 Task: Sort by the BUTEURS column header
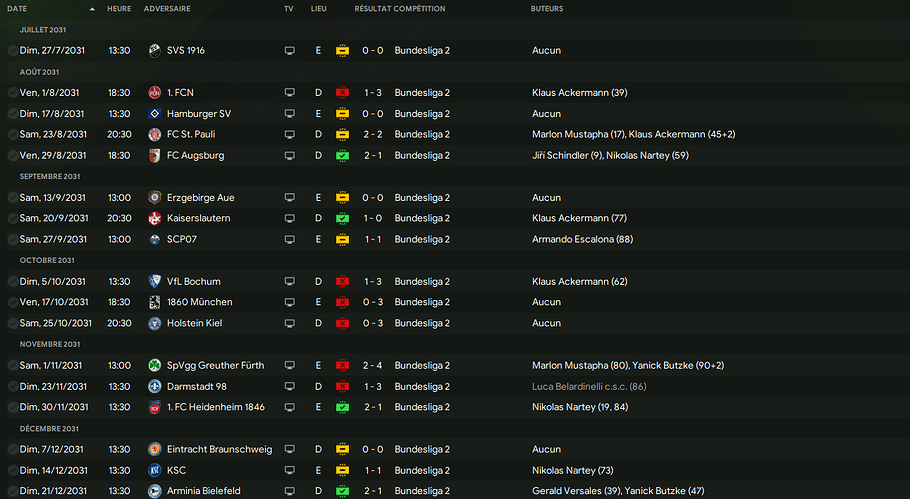tap(547, 9)
